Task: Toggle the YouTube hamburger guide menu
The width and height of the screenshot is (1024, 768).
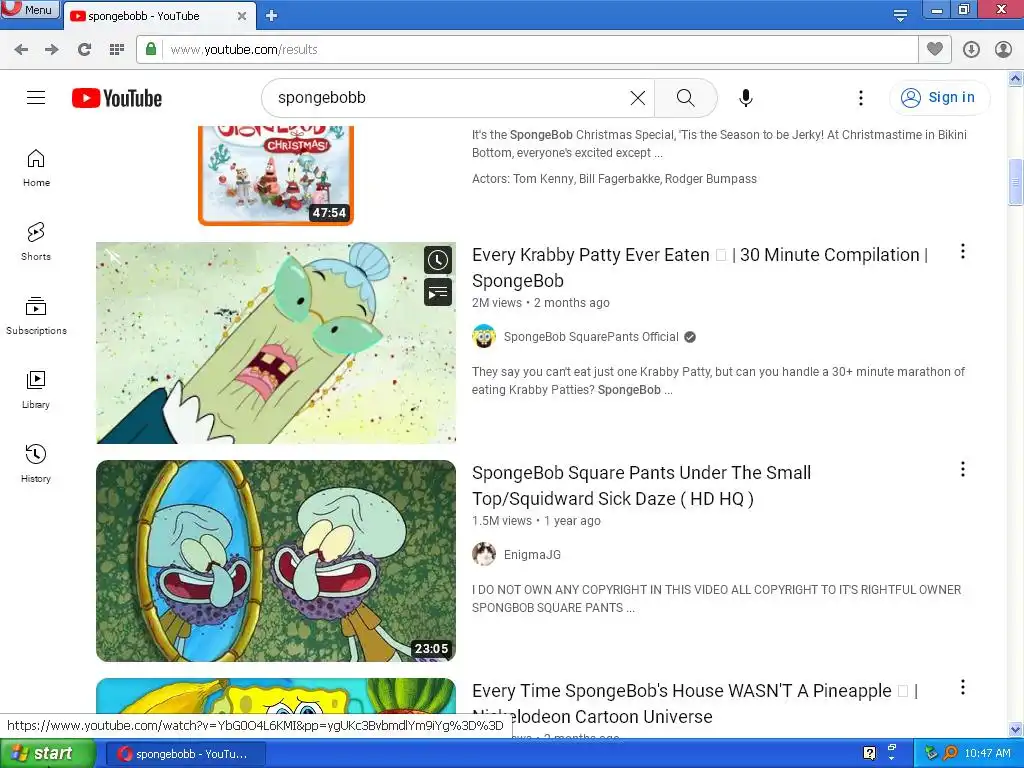Action: pyautogui.click(x=36, y=98)
